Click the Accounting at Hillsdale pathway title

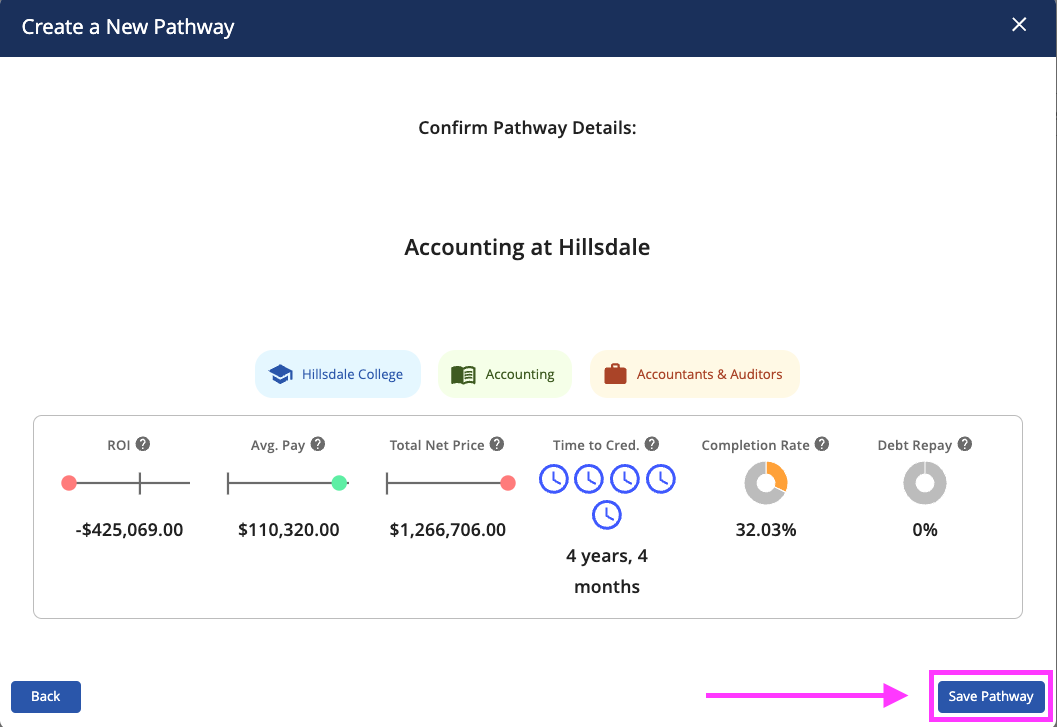click(527, 248)
